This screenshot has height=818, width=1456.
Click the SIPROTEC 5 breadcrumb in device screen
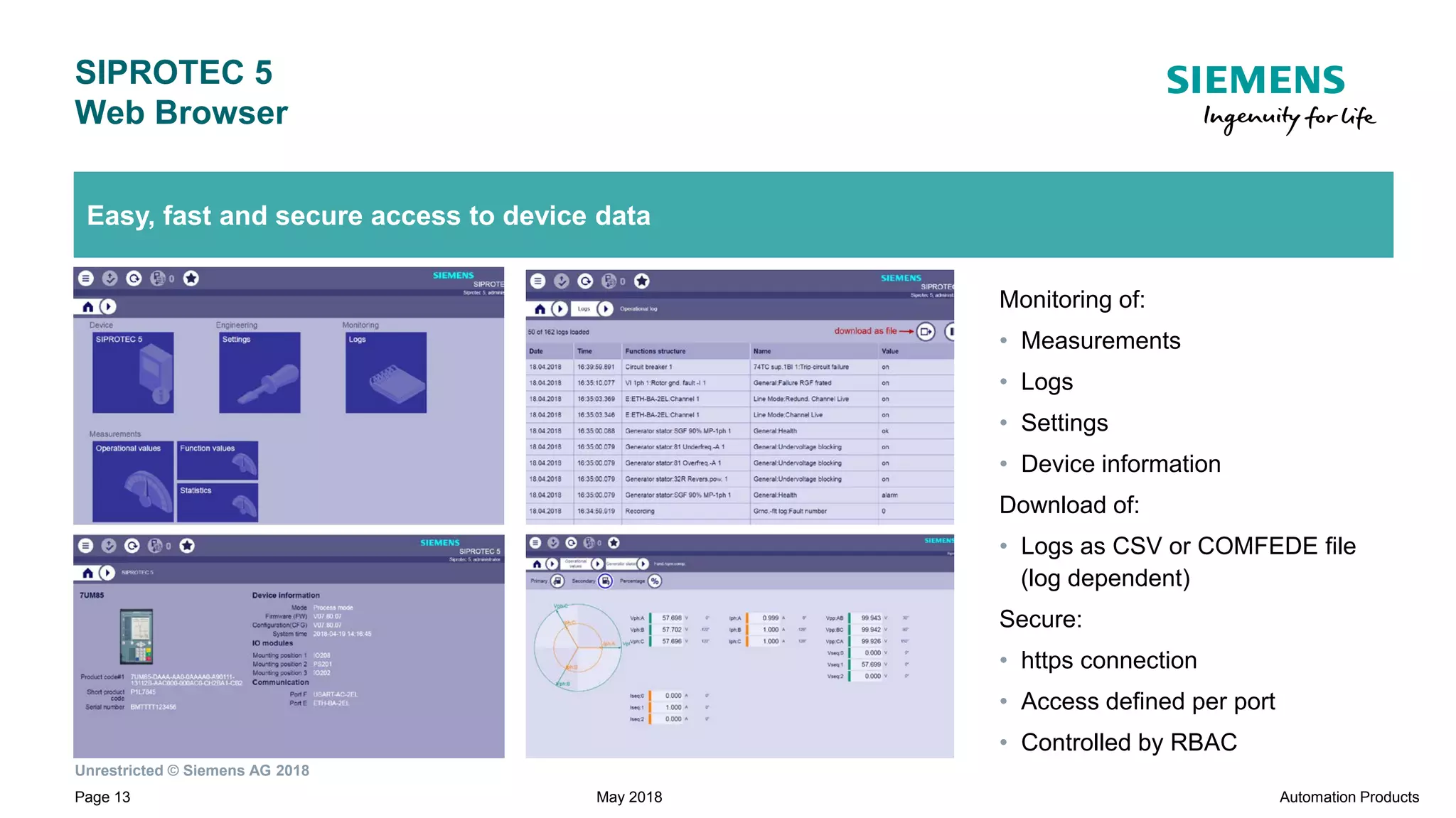click(x=137, y=573)
